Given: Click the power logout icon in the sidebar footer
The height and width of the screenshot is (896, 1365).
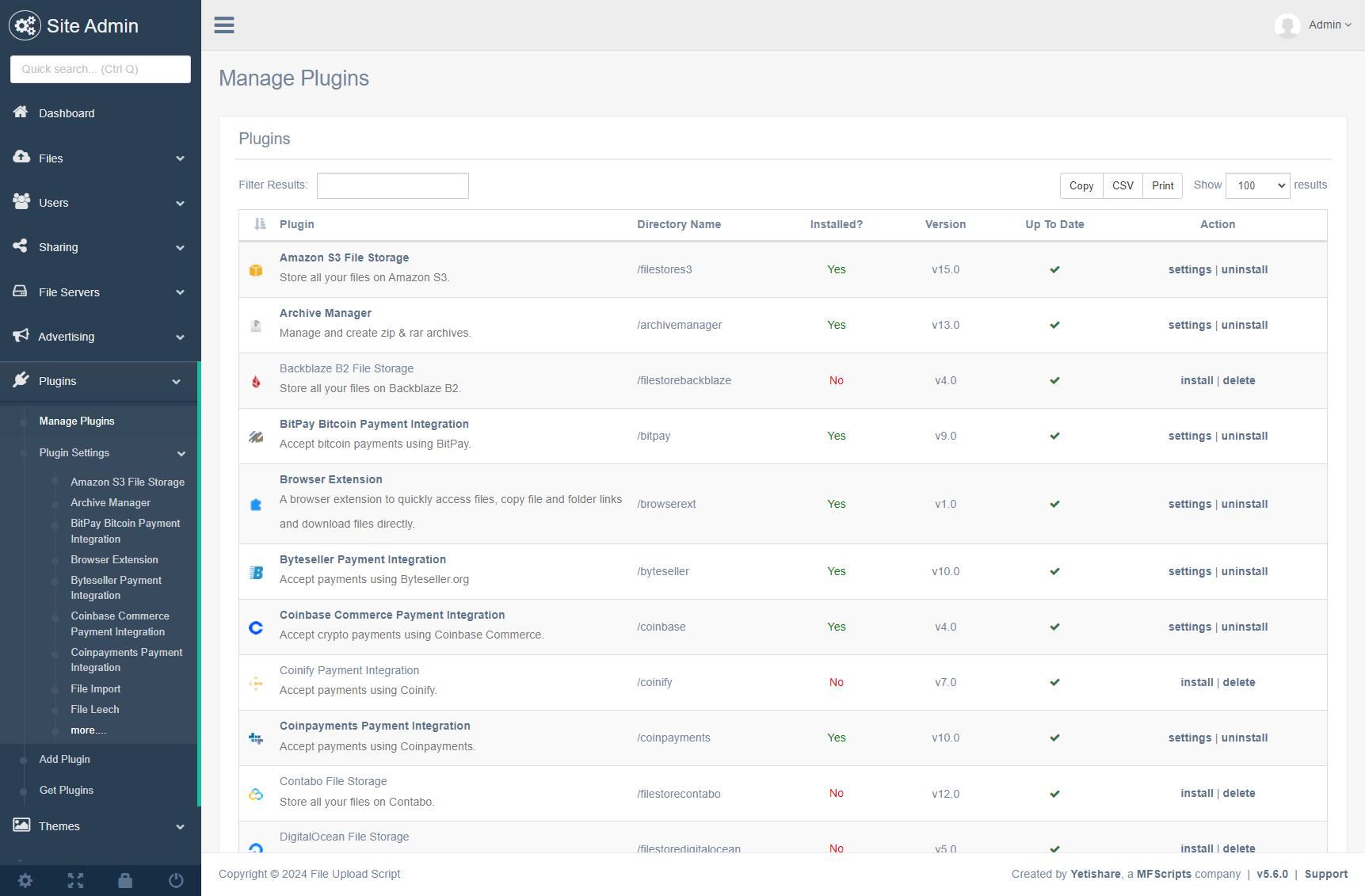Looking at the screenshot, I should [176, 880].
